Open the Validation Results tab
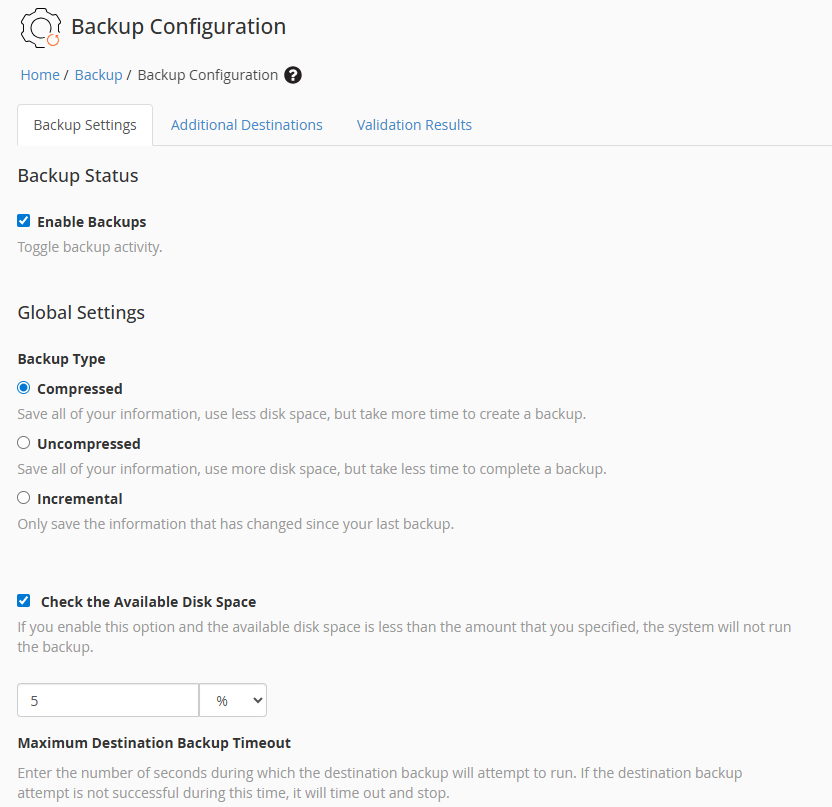Viewport: 832px width, 807px height. (414, 125)
